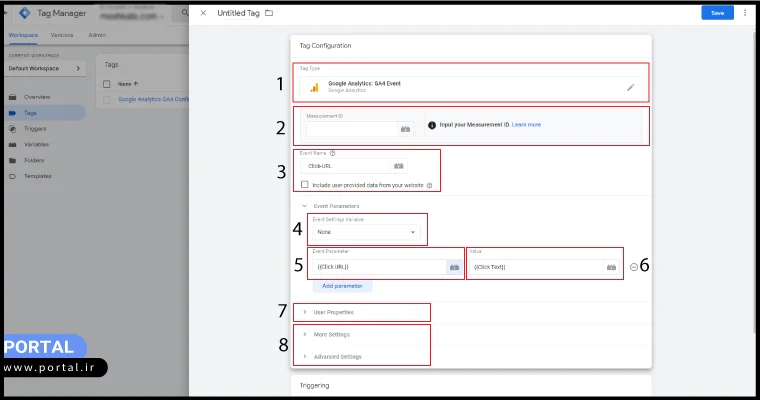The width and height of the screenshot is (760, 400).
Task: Open the Event Settings Variable dropdown
Action: coord(365,232)
